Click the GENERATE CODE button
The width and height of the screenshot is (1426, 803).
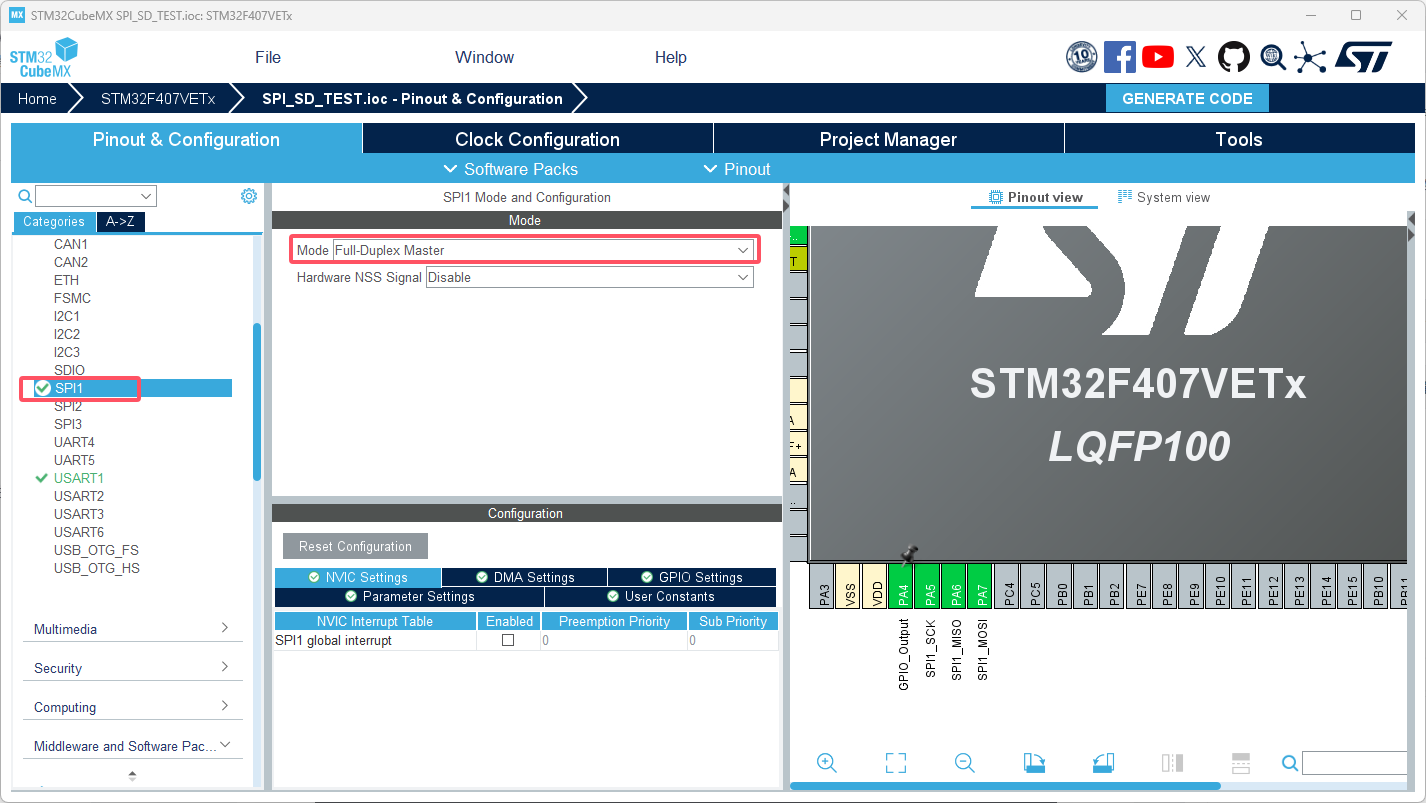point(1187,98)
